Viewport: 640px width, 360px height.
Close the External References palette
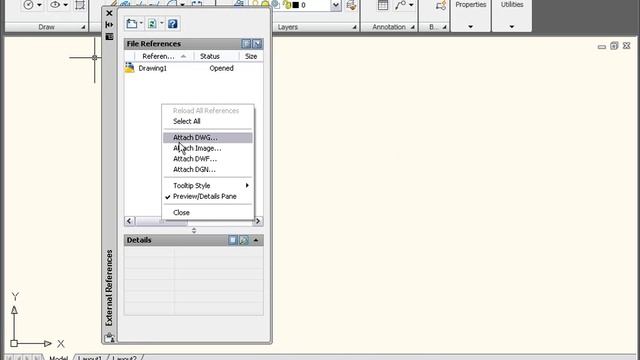click(x=109, y=13)
